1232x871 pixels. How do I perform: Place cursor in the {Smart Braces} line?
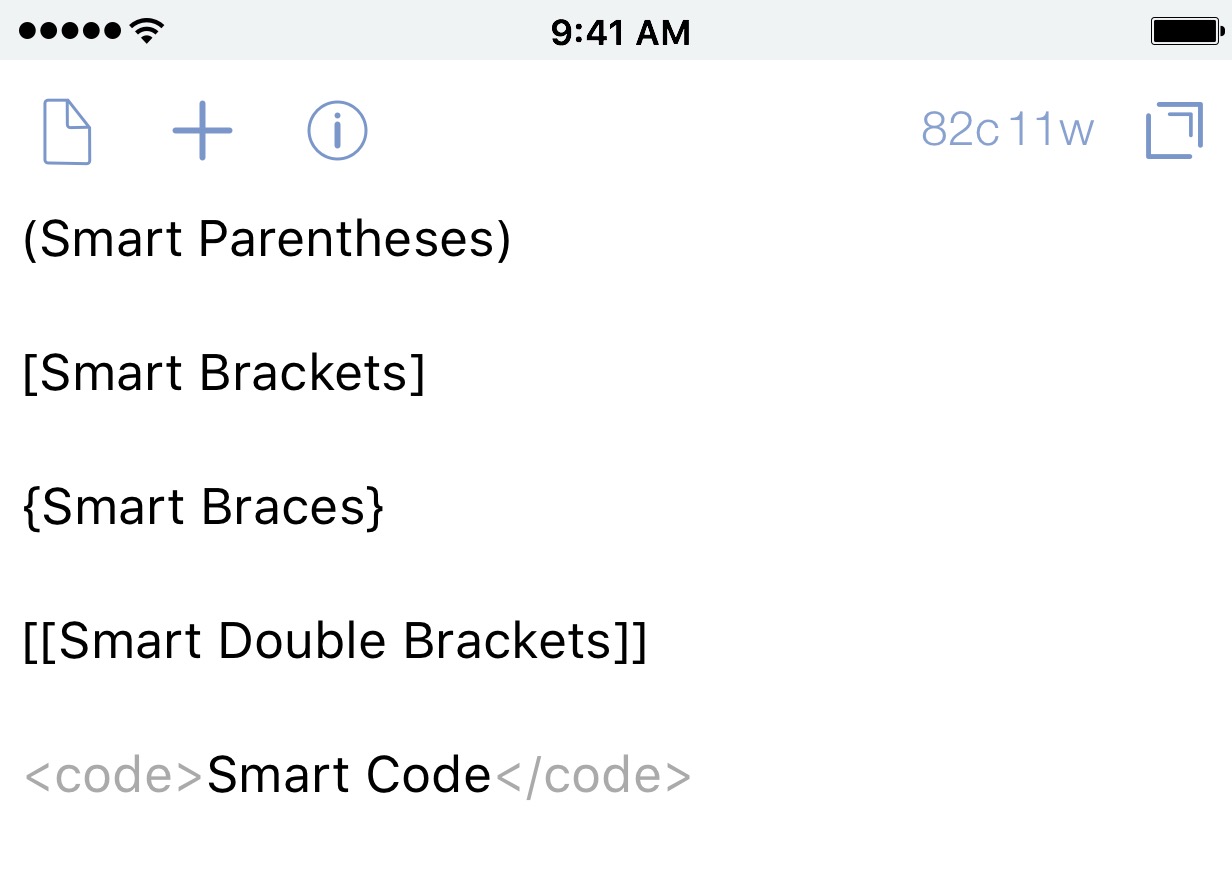(x=203, y=507)
